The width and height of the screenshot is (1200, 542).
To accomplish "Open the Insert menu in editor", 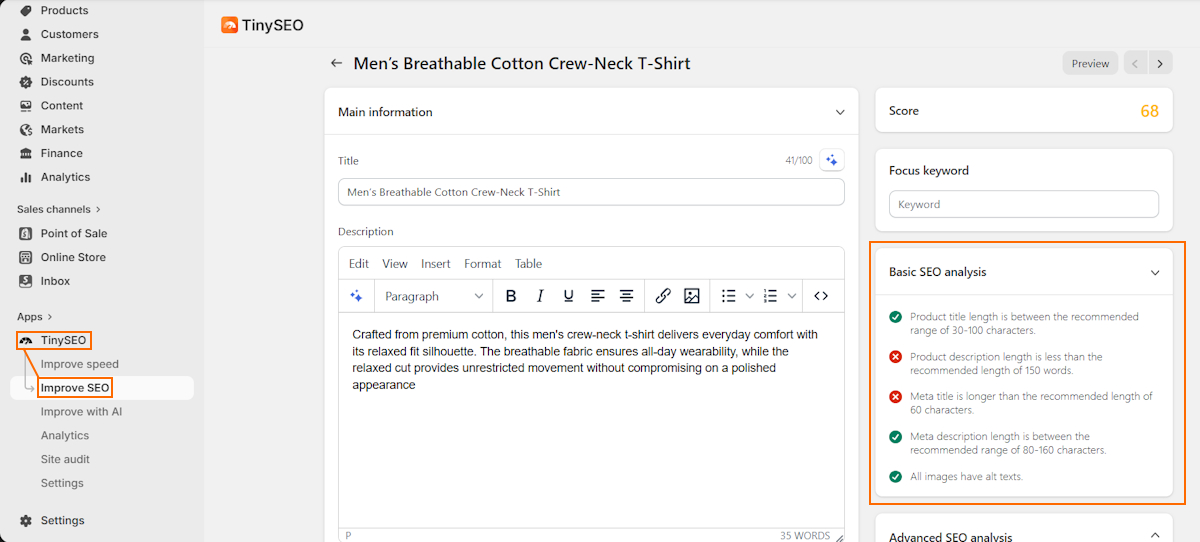I will tap(435, 264).
